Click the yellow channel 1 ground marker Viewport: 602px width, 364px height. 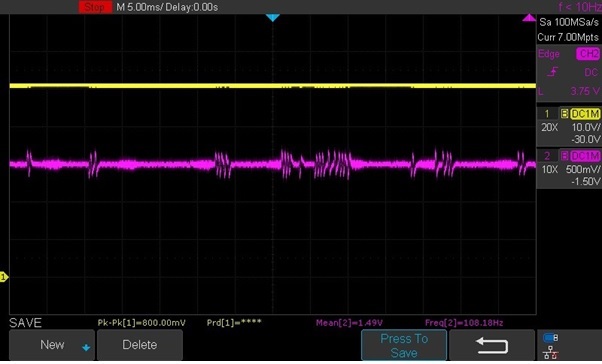(4, 277)
